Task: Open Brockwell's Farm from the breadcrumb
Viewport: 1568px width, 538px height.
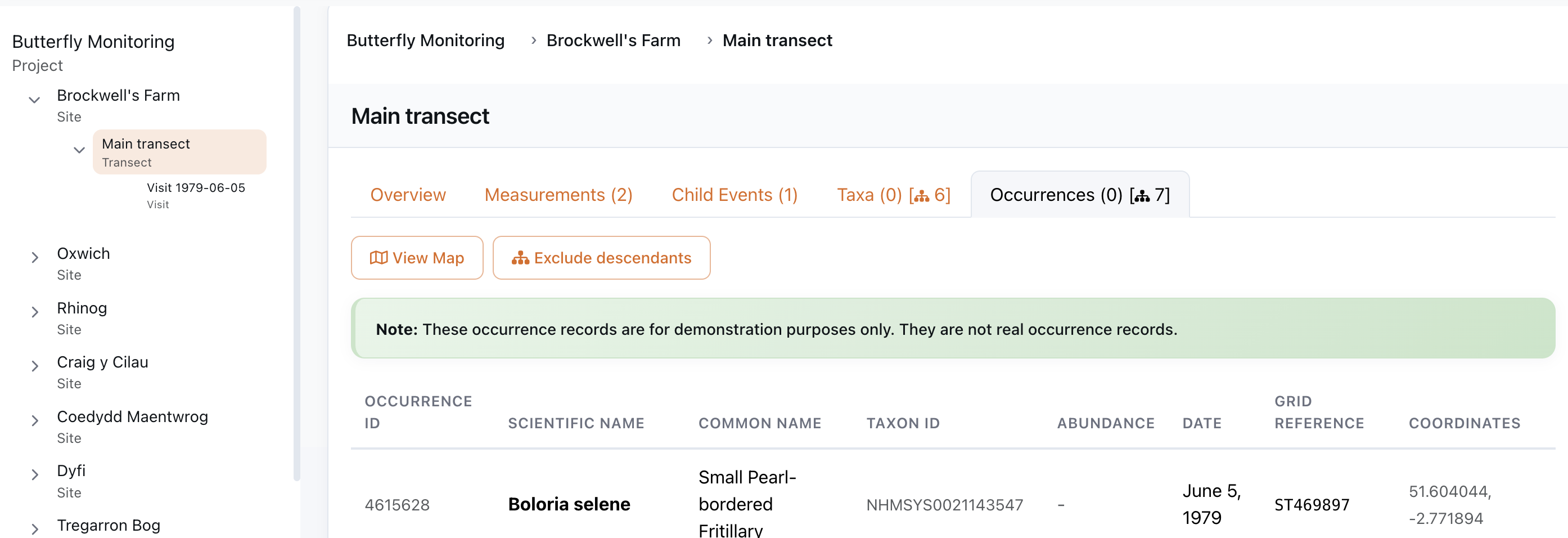Action: click(x=613, y=40)
